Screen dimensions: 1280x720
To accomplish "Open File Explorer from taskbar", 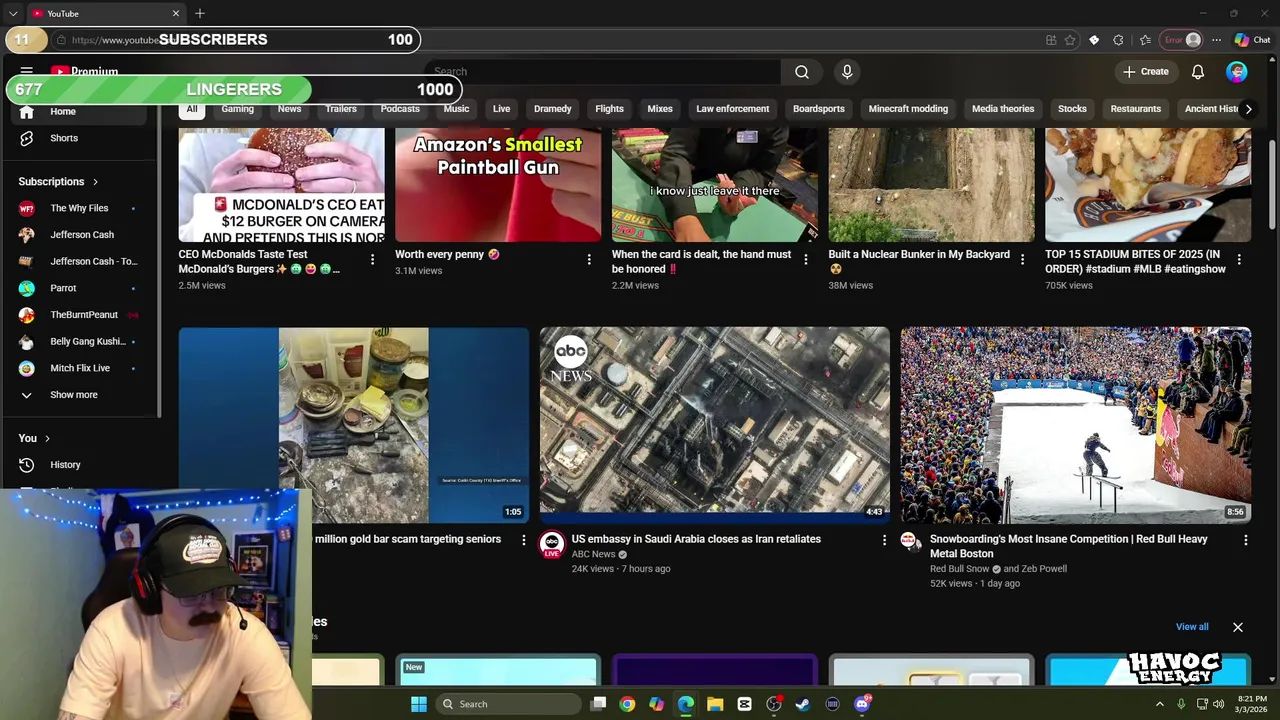I will (x=715, y=704).
